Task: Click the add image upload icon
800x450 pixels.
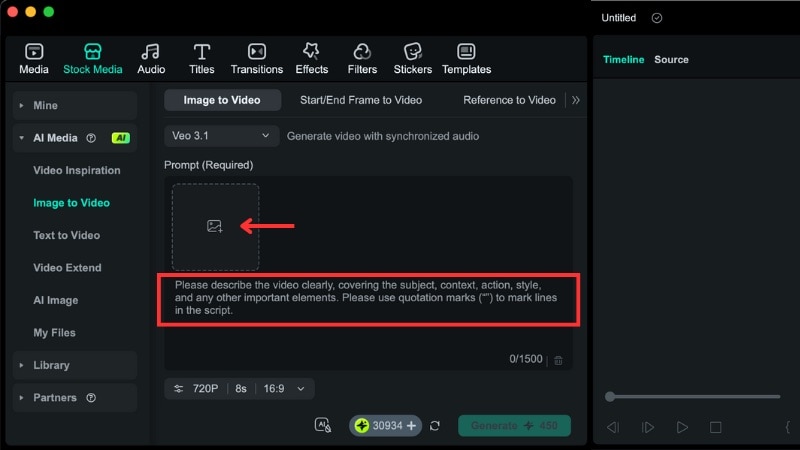Action: (x=215, y=226)
